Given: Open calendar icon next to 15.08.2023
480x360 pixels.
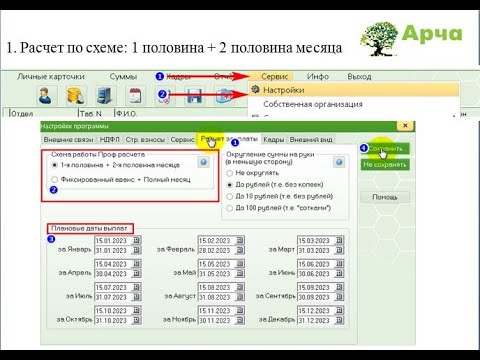Looking at the screenshot, I should [x=240, y=287].
